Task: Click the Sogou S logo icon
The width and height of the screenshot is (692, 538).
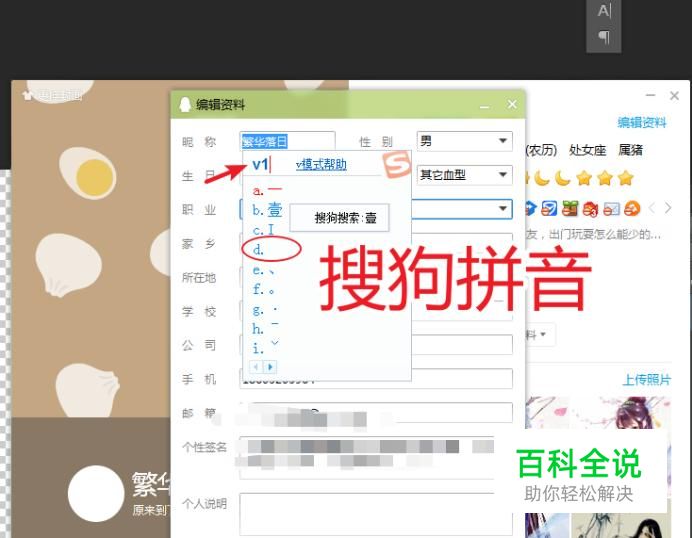Action: pos(397,164)
